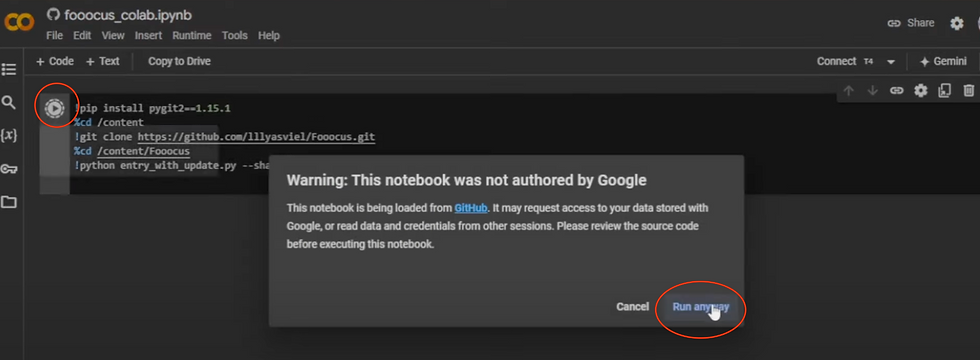Click Connect T4 button
Image resolution: width=980 pixels, height=360 pixels.
[845, 61]
